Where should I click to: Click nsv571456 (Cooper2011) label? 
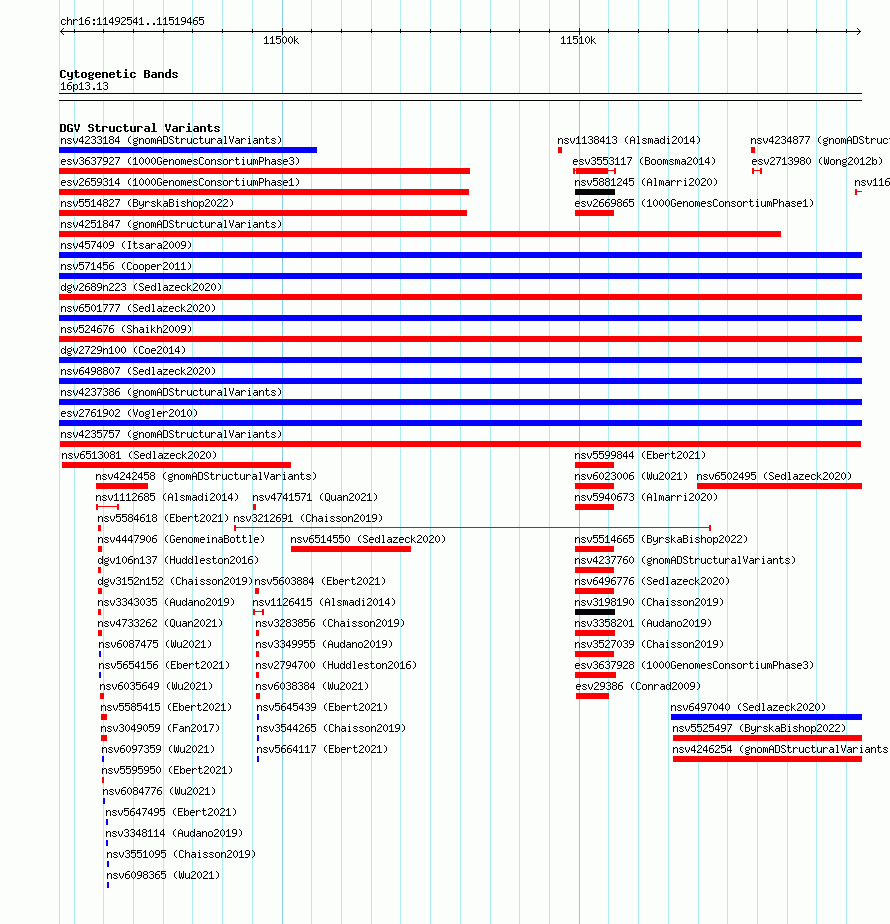[126, 266]
